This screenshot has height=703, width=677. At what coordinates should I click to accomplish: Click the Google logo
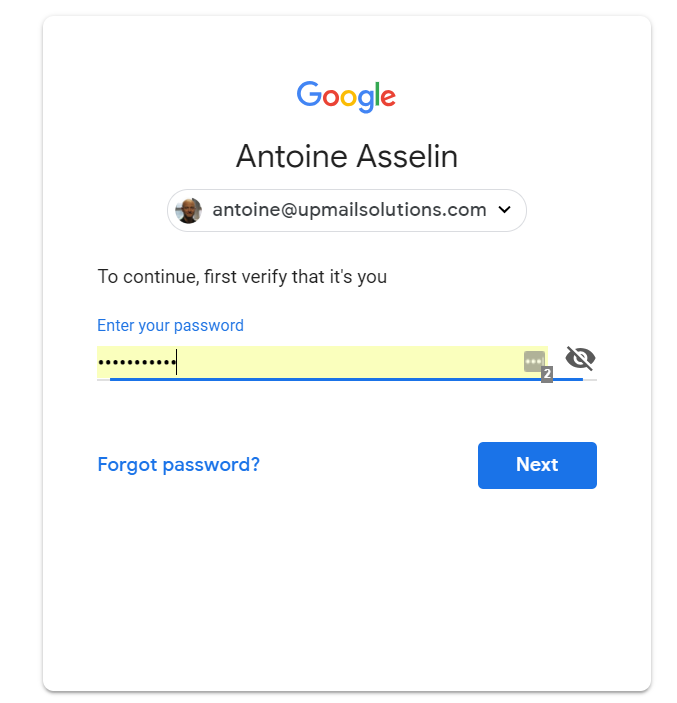point(346,96)
